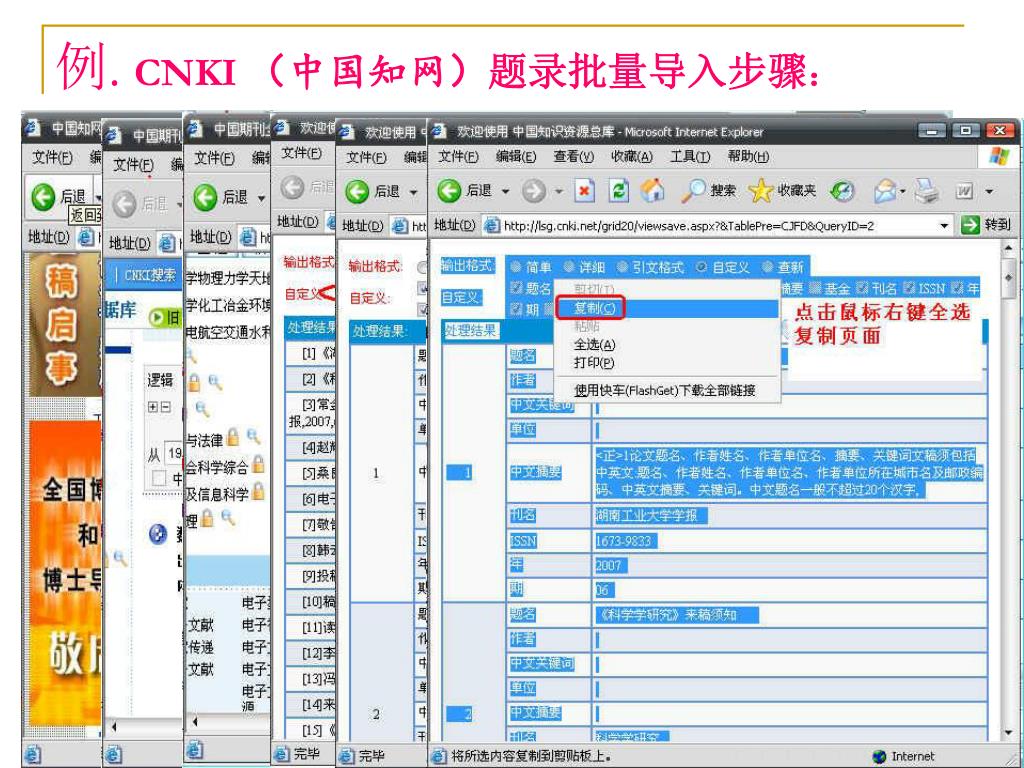1024x768 pixels.
Task: Click the Windows flag logo in front window
Action: [x=999, y=157]
